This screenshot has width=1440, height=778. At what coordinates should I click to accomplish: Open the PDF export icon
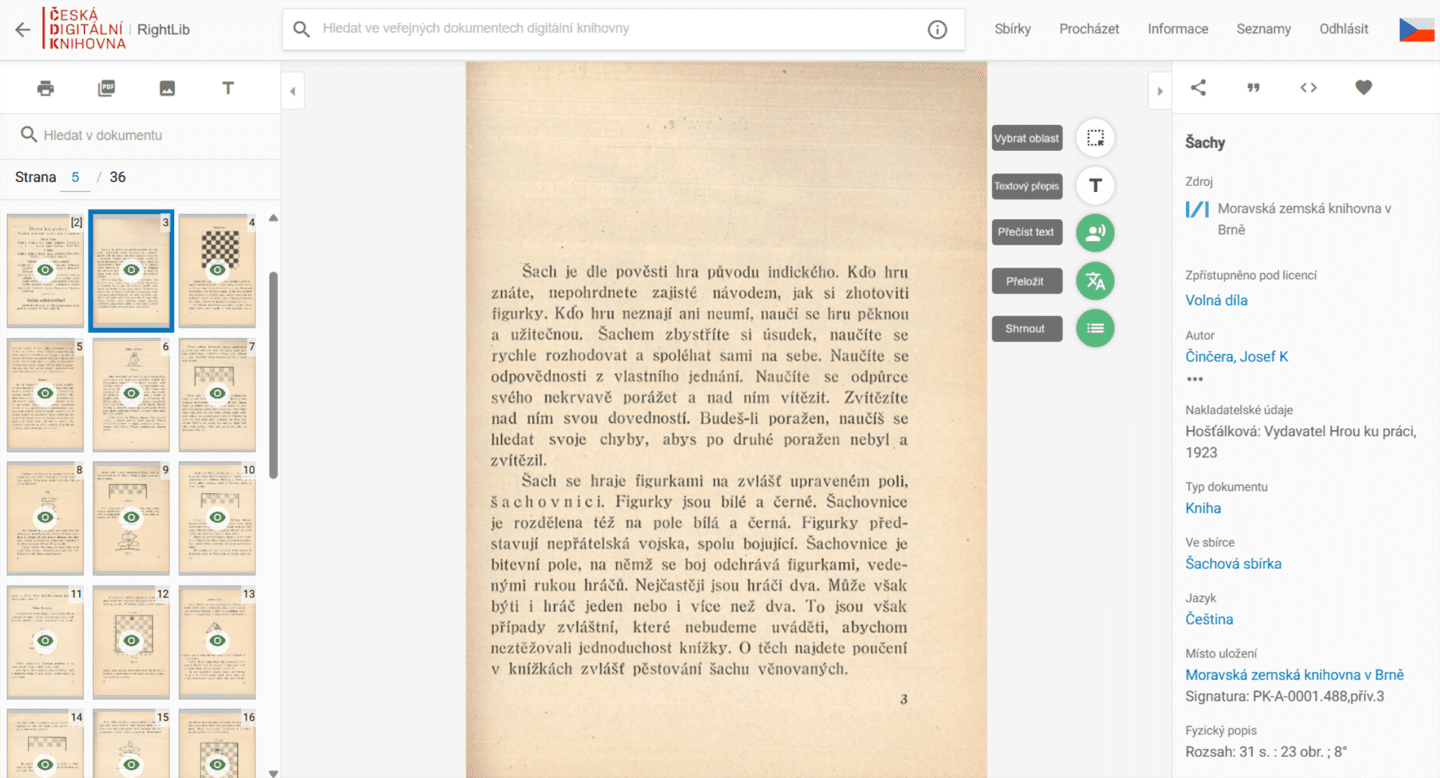pyautogui.click(x=107, y=88)
